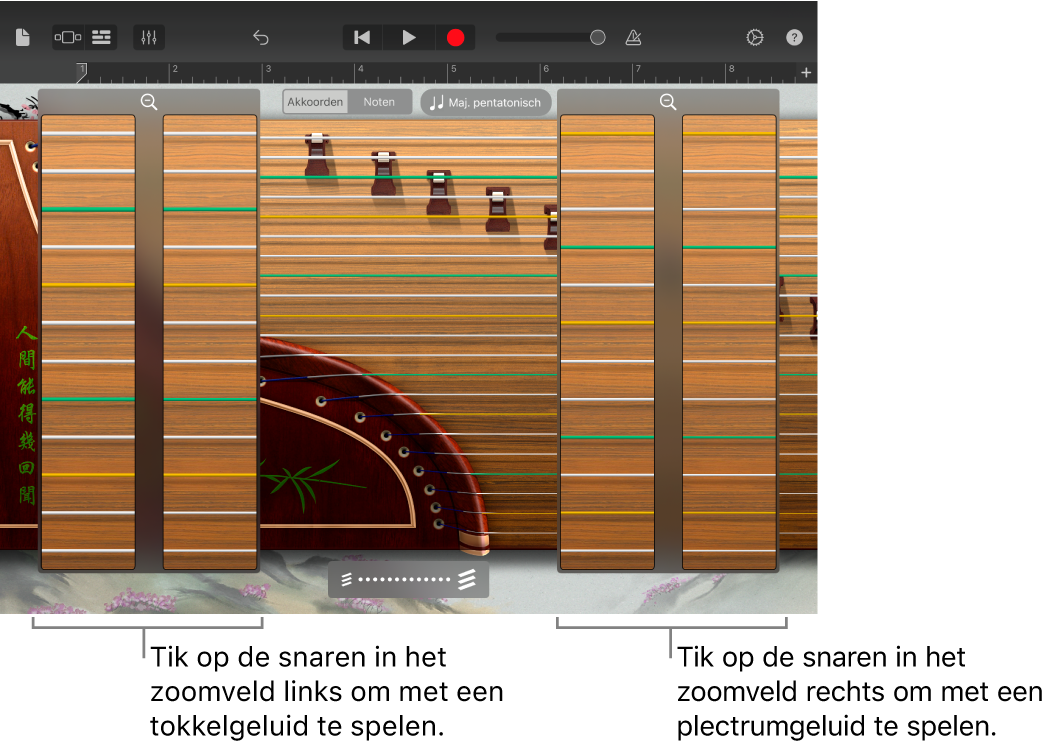Image resolution: width=1053 pixels, height=753 pixels.
Task: Zoom out on the left chord strip
Action: (x=149, y=101)
